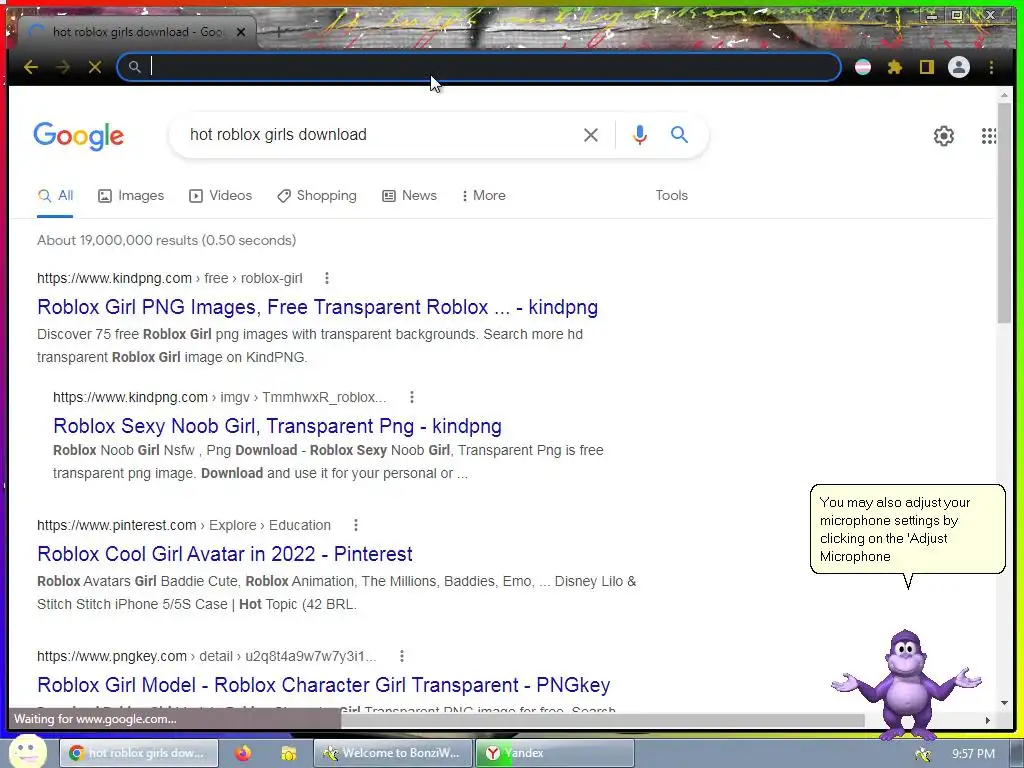Click 'About 19,000,000 results' text
Image resolution: width=1024 pixels, height=768 pixels.
(x=167, y=240)
